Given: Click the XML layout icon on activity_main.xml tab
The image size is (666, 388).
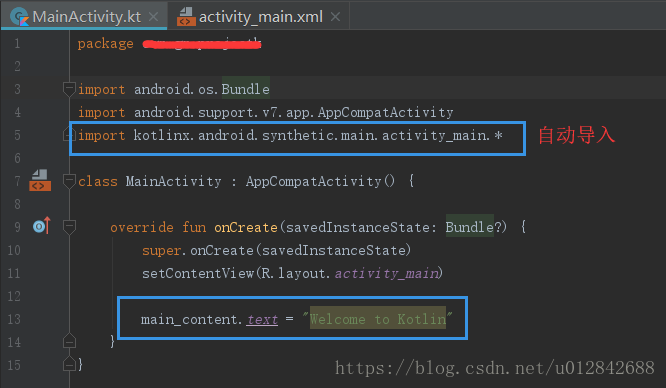Looking at the screenshot, I should [186, 17].
